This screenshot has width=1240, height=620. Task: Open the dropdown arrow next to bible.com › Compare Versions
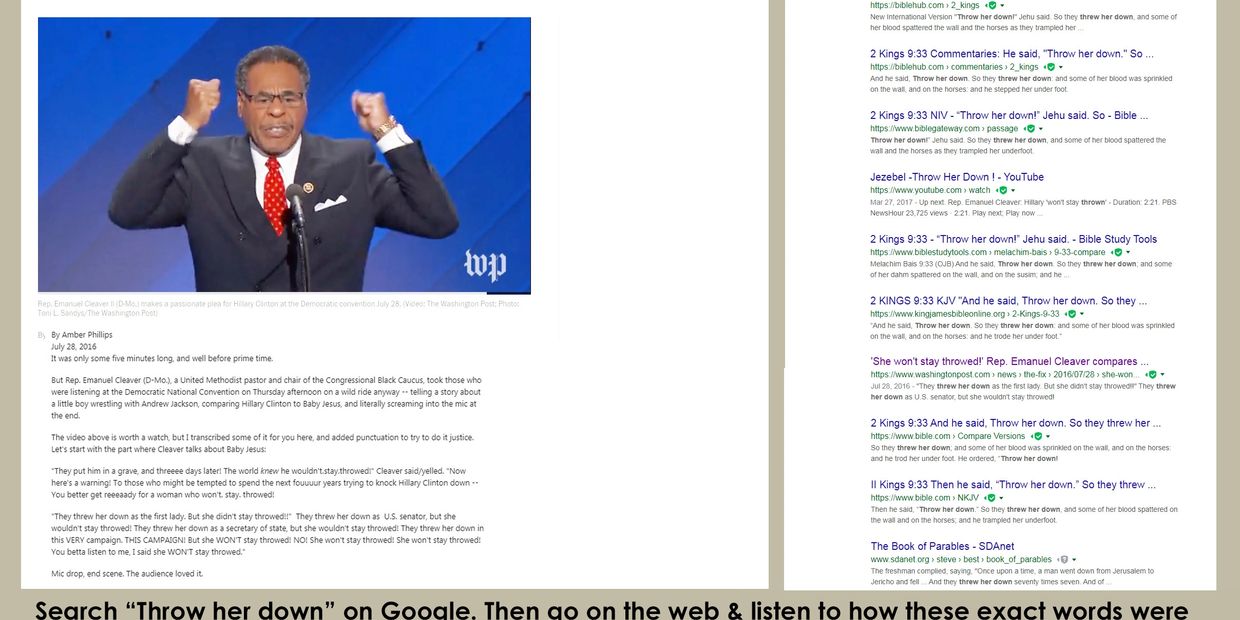[1048, 436]
